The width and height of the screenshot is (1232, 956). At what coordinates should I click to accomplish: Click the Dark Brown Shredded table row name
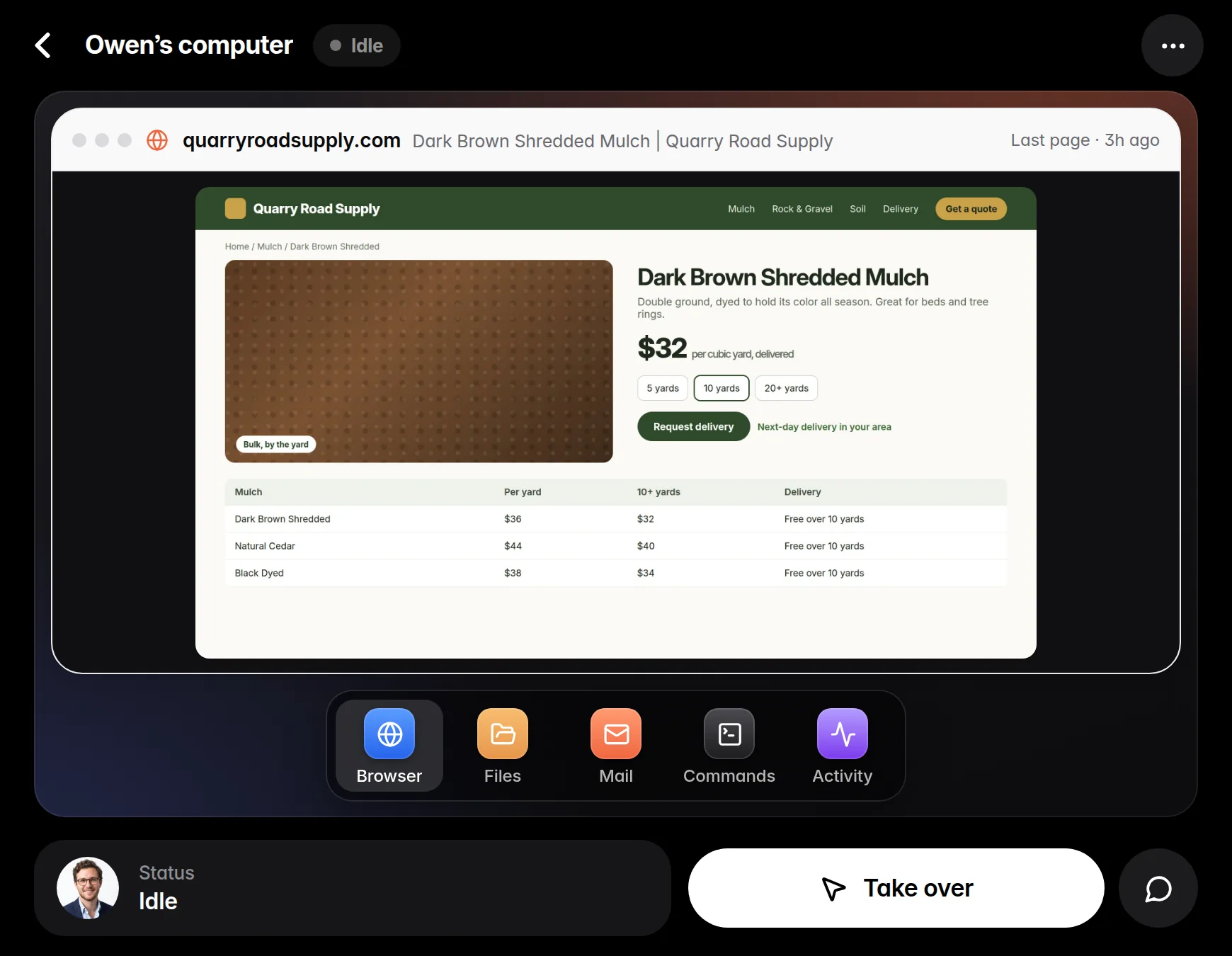coord(283,519)
